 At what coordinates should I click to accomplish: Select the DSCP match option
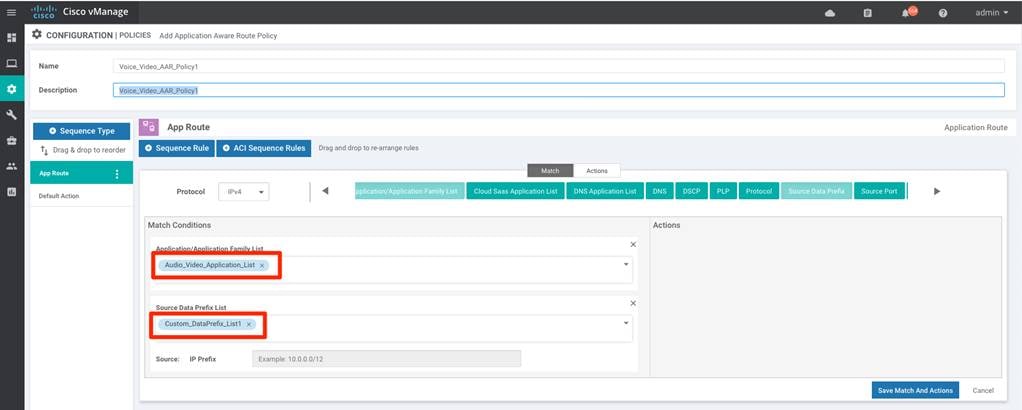coord(692,192)
